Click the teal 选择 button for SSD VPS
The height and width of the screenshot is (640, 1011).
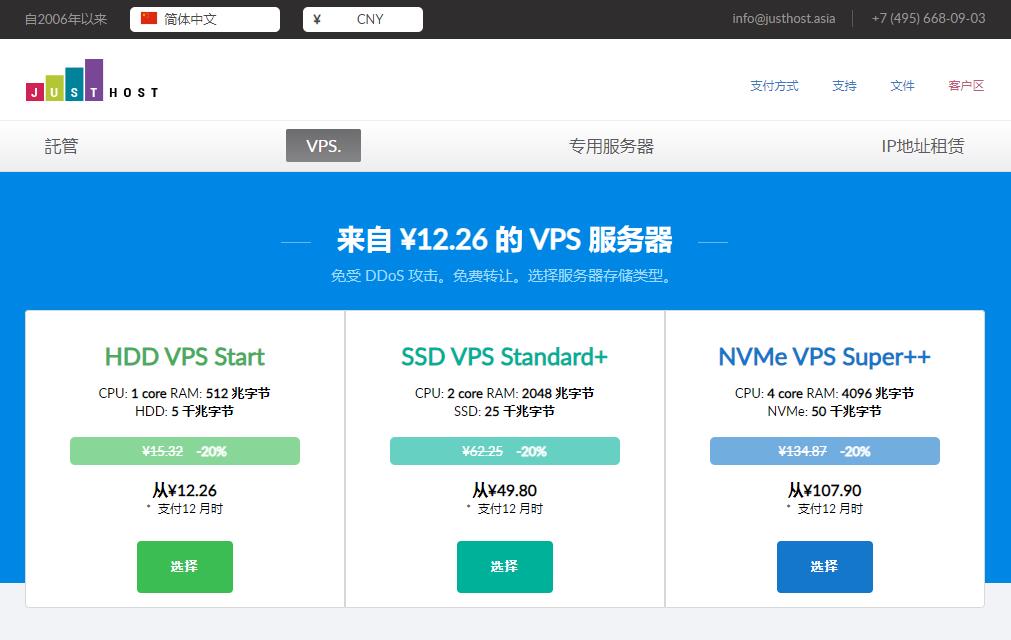505,567
